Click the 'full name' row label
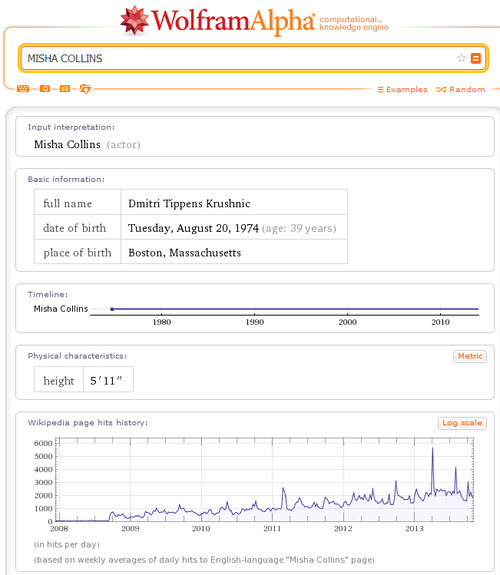Image resolution: width=500 pixels, height=575 pixels. point(67,204)
